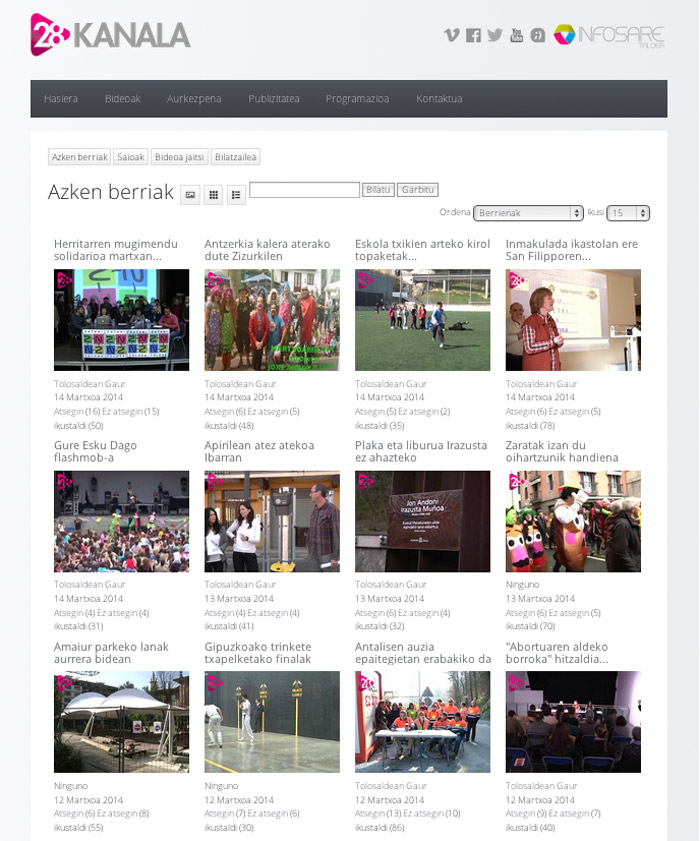Screen dimensions: 700x841
Task: Open the Kontaktua menu item
Action: coord(439,99)
